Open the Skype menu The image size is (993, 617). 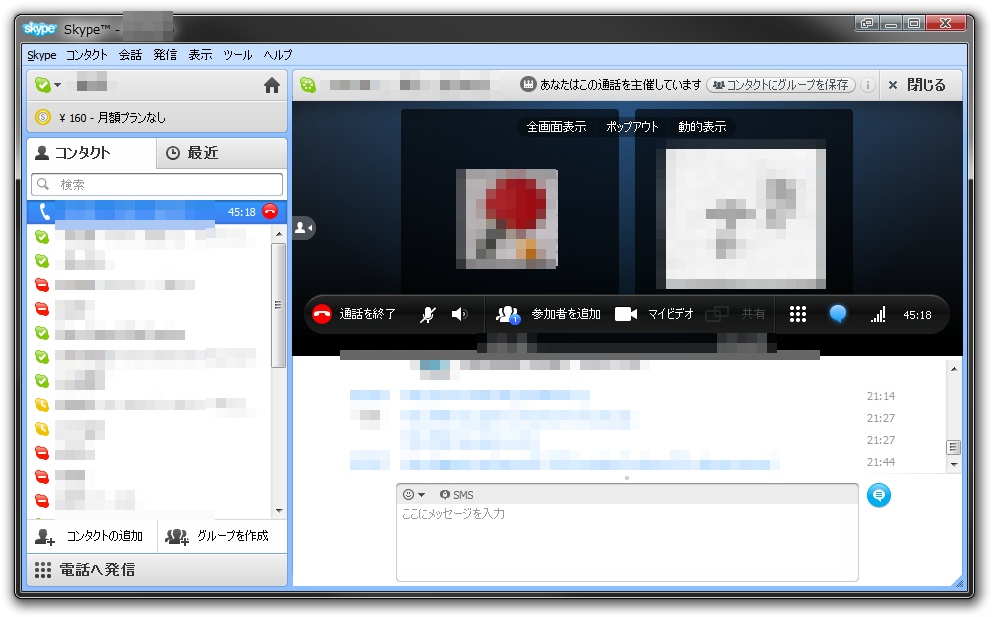(42, 55)
